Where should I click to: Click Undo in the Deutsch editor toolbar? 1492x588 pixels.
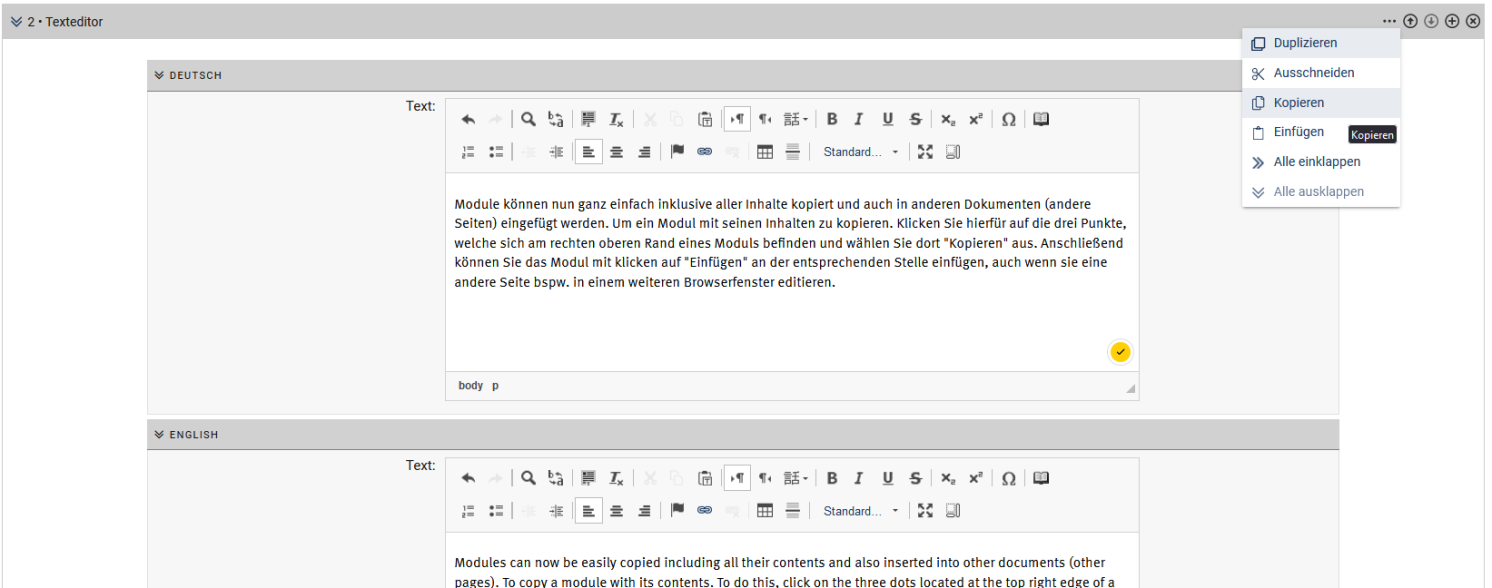(x=468, y=120)
